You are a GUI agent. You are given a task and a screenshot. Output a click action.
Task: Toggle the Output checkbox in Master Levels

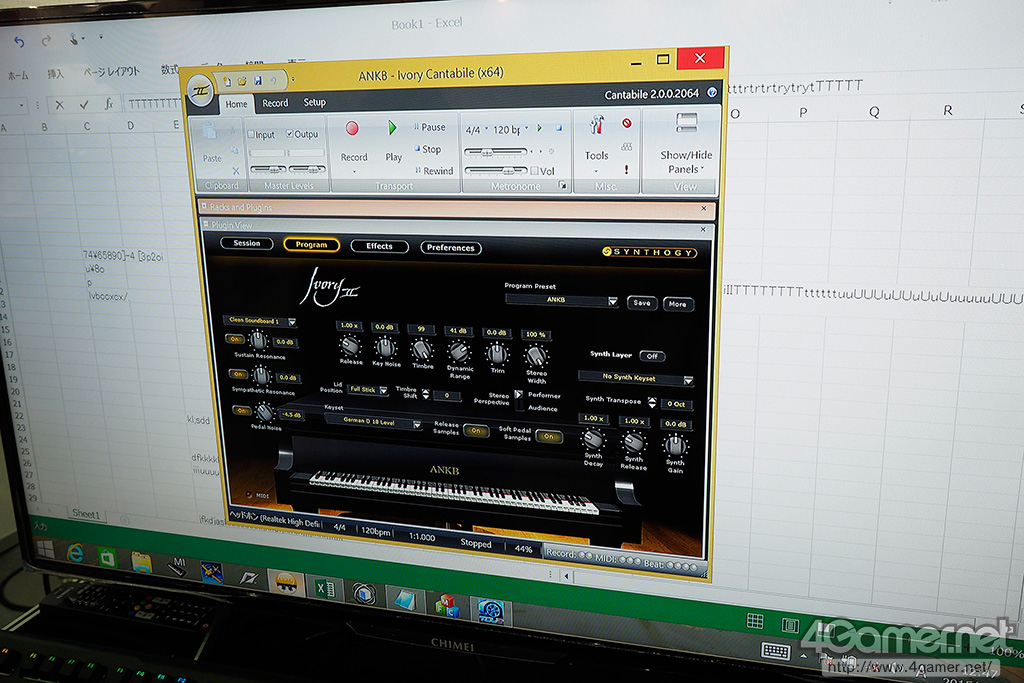click(289, 133)
